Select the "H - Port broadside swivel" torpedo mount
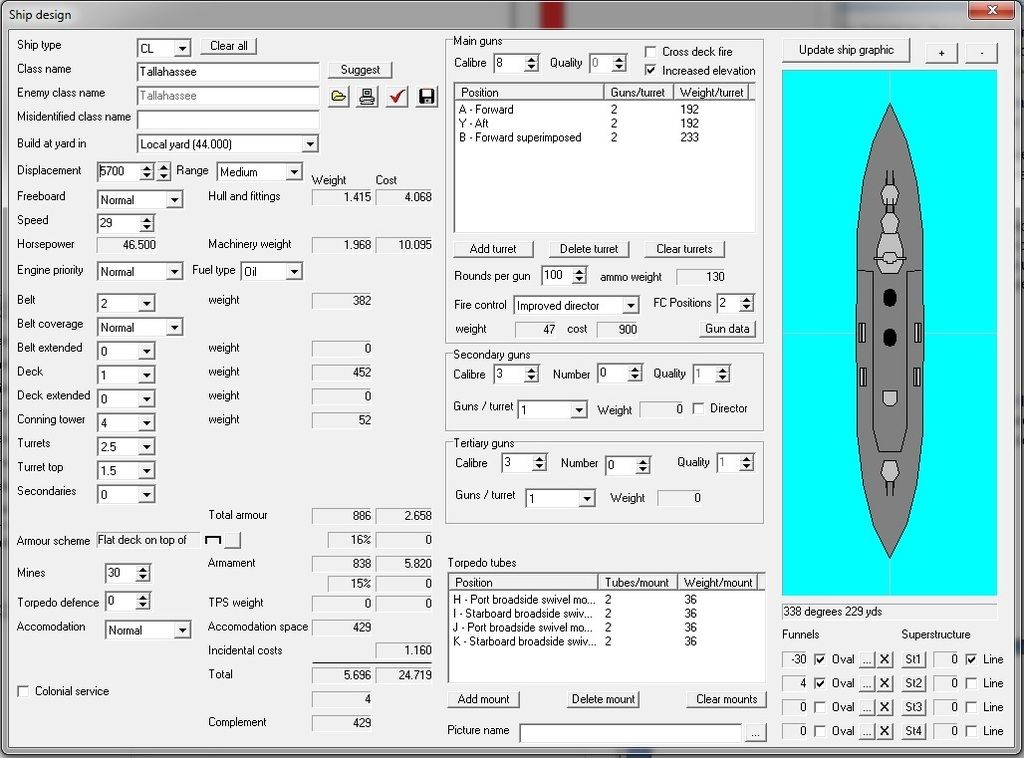This screenshot has height=758, width=1024. pos(606,599)
